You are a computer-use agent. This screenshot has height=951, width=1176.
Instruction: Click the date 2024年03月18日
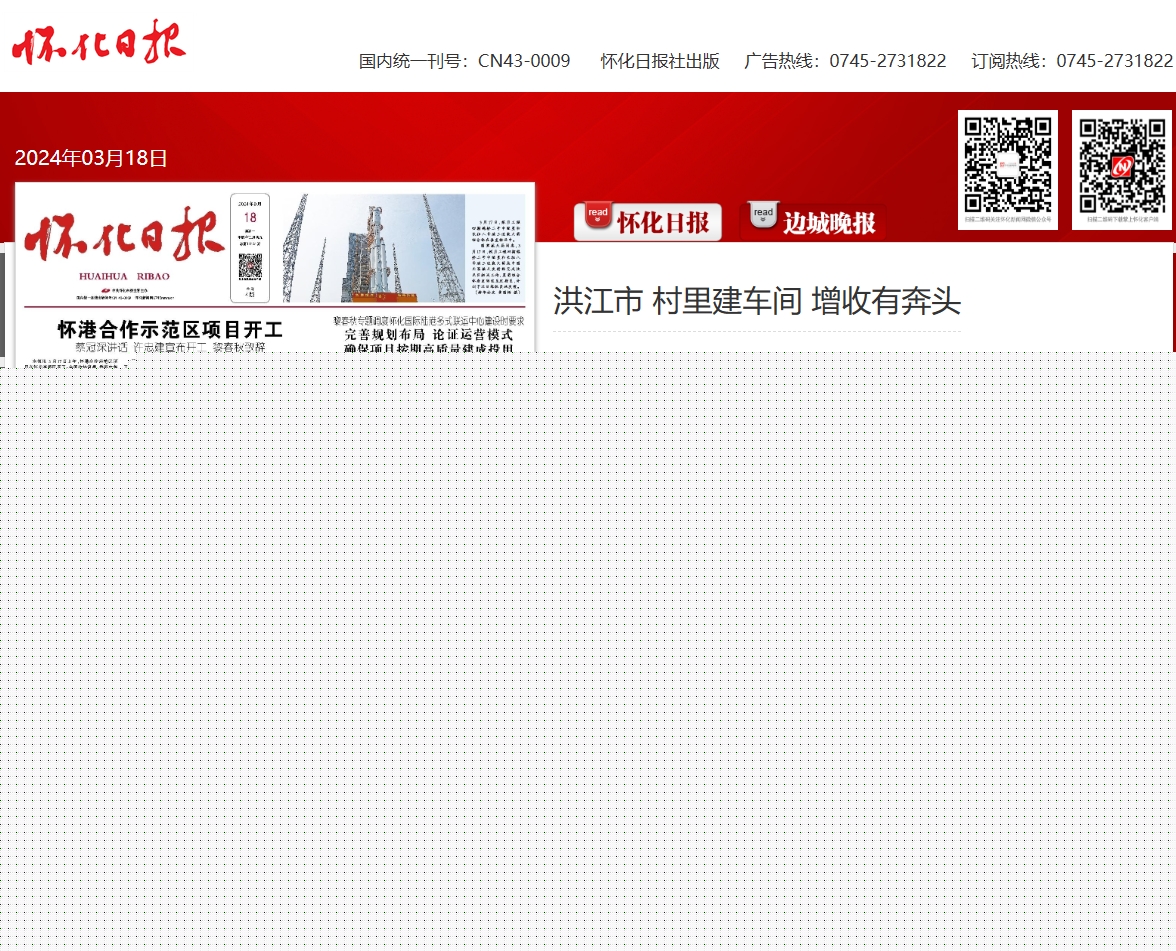(x=91, y=158)
